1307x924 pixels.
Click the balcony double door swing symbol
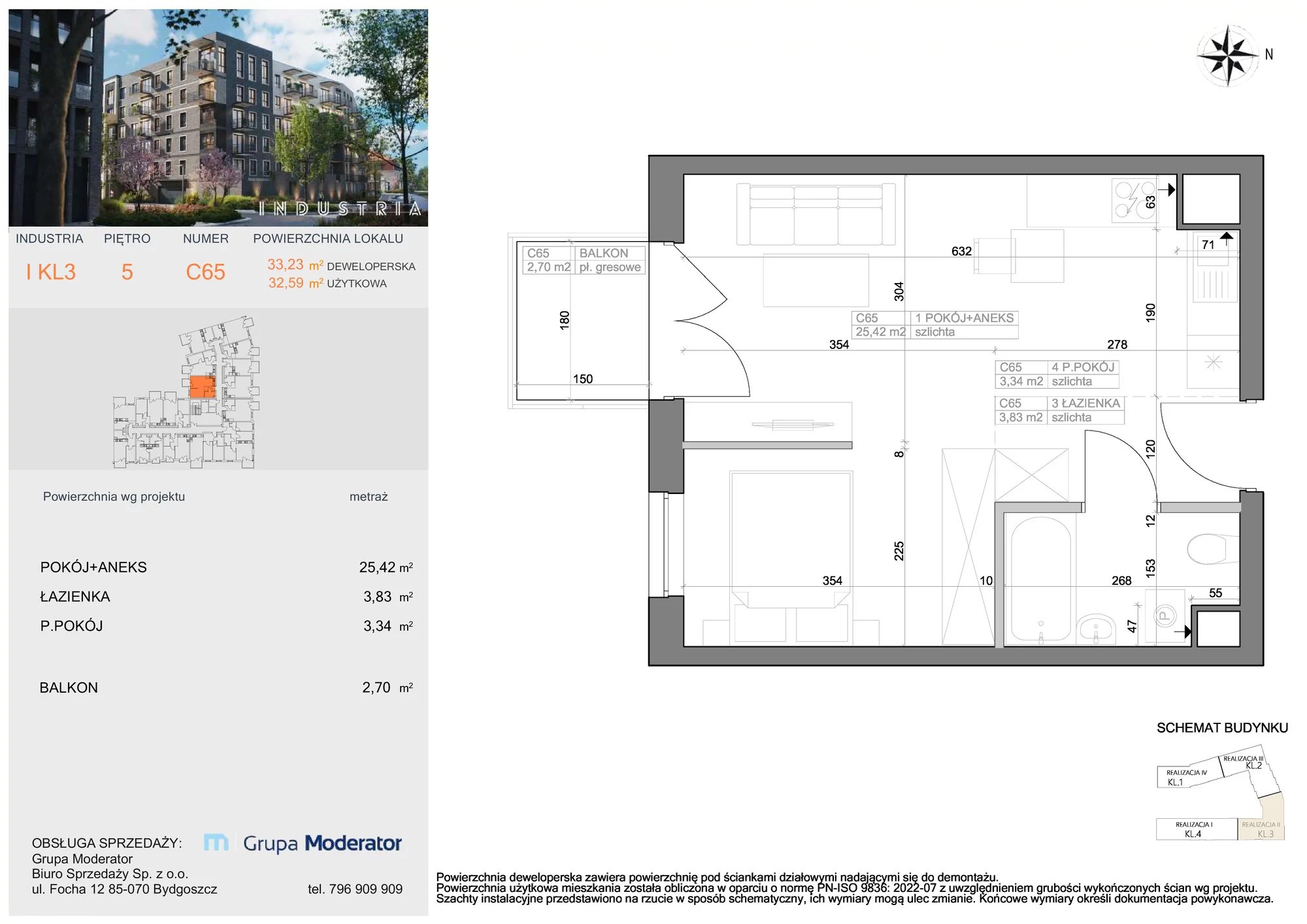(x=712, y=320)
